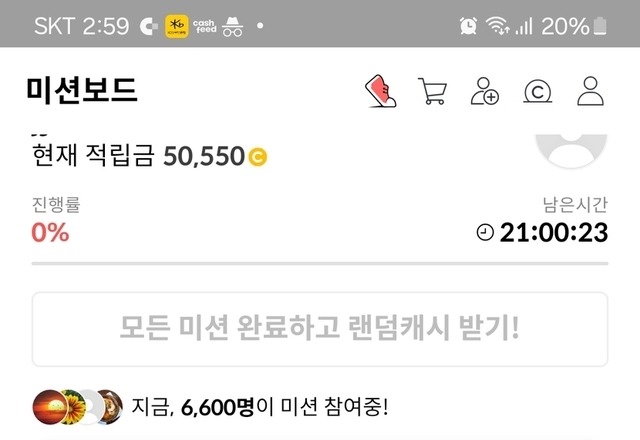Tap the alarm icon in status bar
Image resolution: width=640 pixels, height=440 pixels.
(468, 26)
